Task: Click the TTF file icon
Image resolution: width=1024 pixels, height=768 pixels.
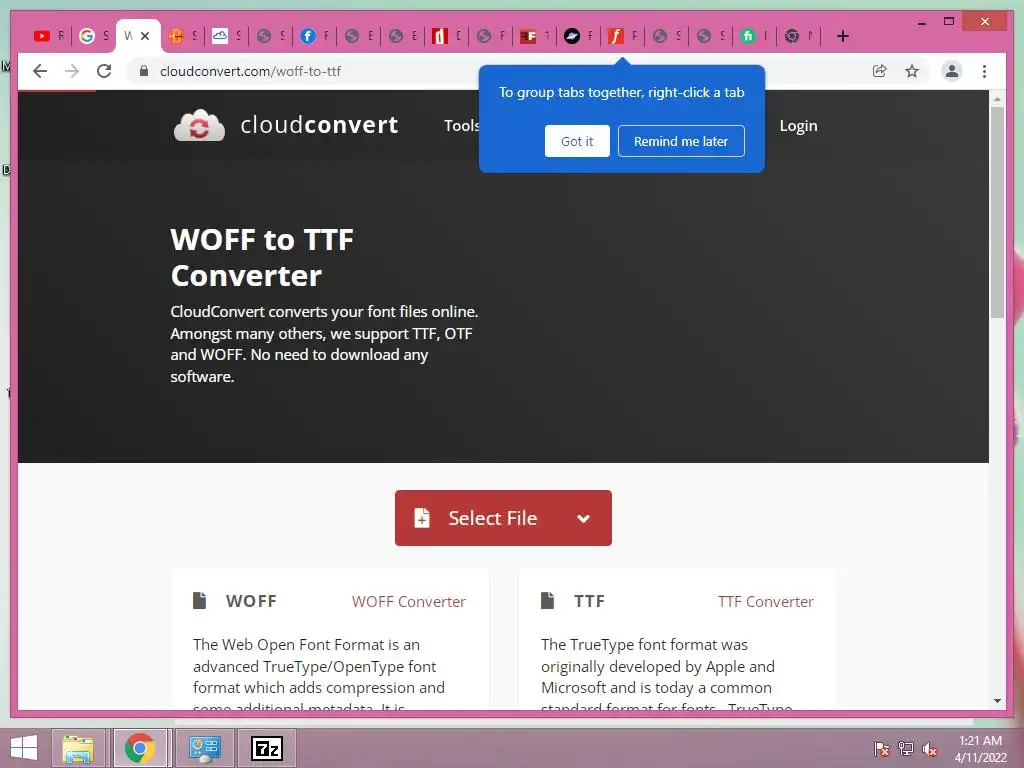Action: [548, 600]
